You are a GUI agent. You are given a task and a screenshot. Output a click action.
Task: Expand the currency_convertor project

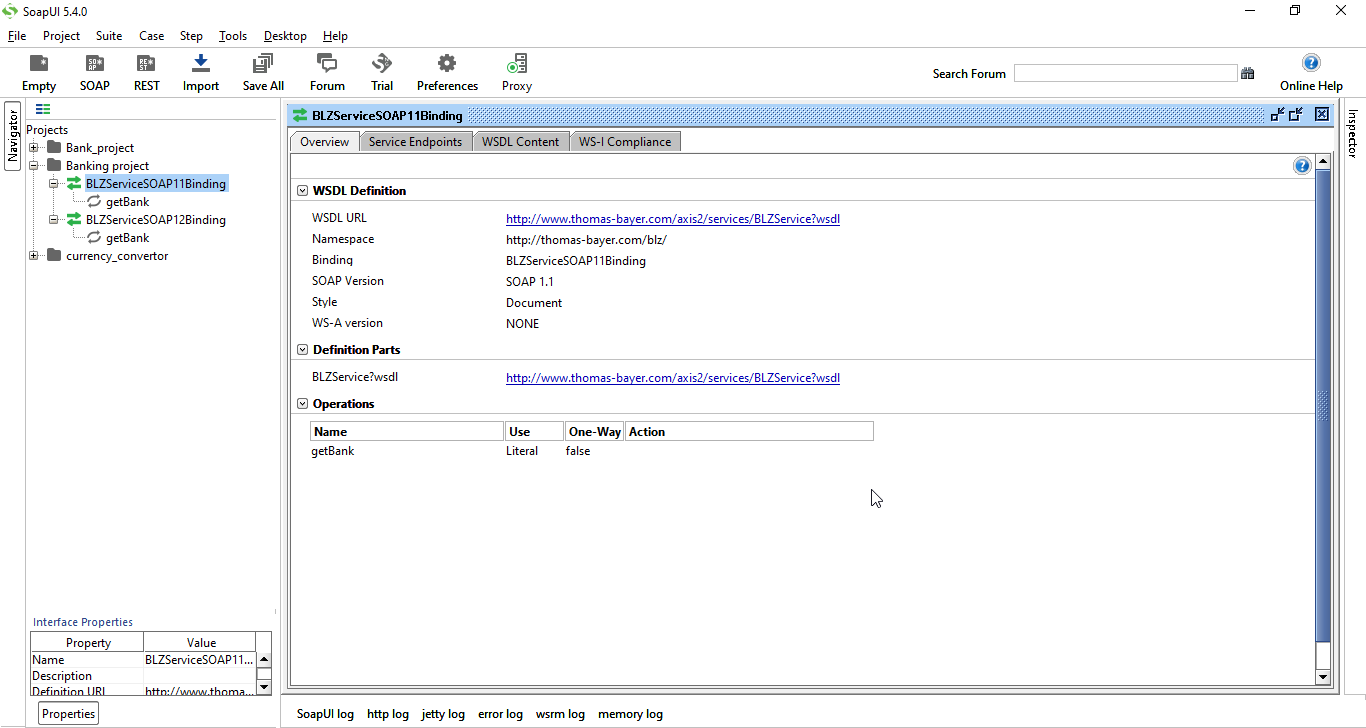33,255
